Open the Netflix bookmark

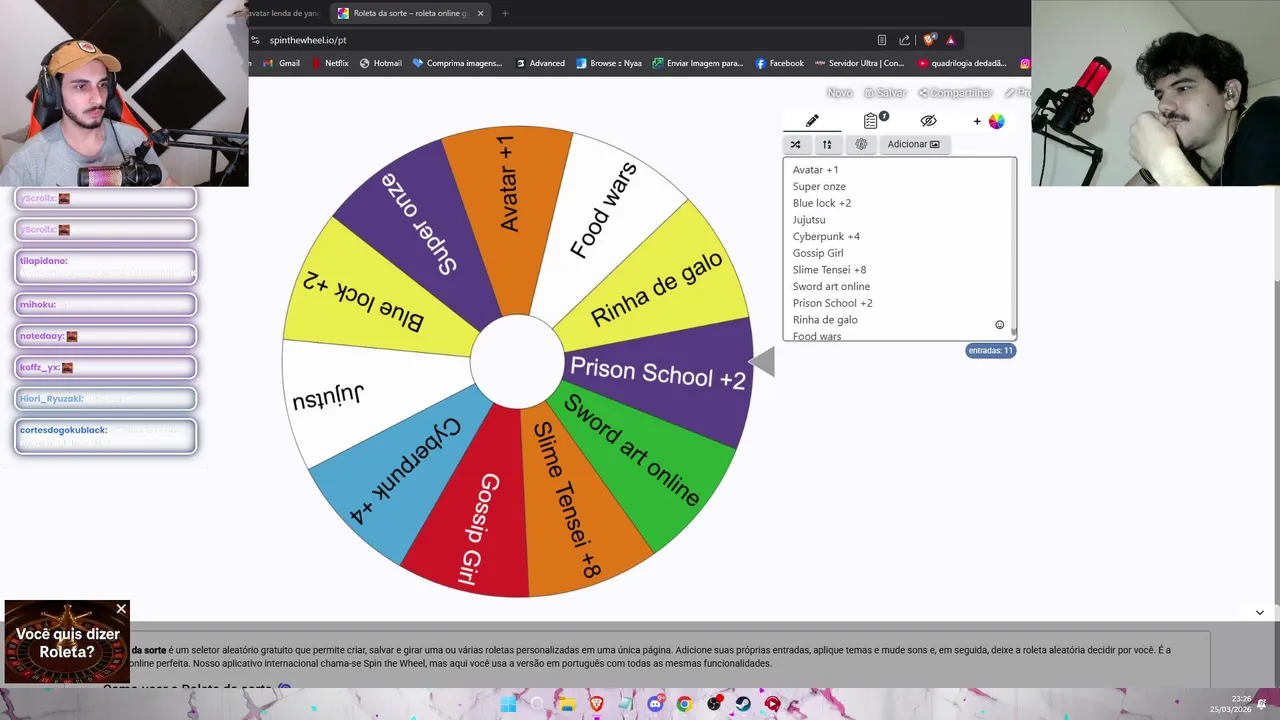click(x=329, y=63)
